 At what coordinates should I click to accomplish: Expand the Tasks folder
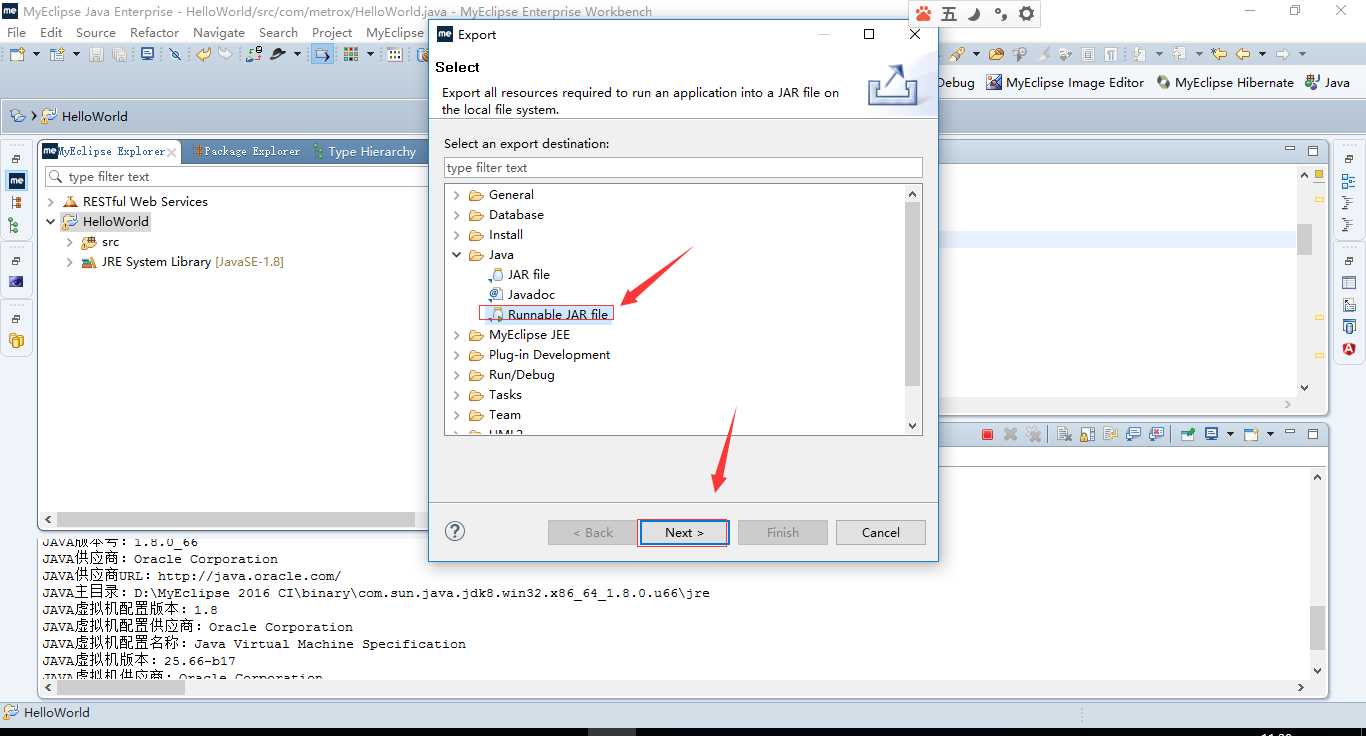[457, 395]
